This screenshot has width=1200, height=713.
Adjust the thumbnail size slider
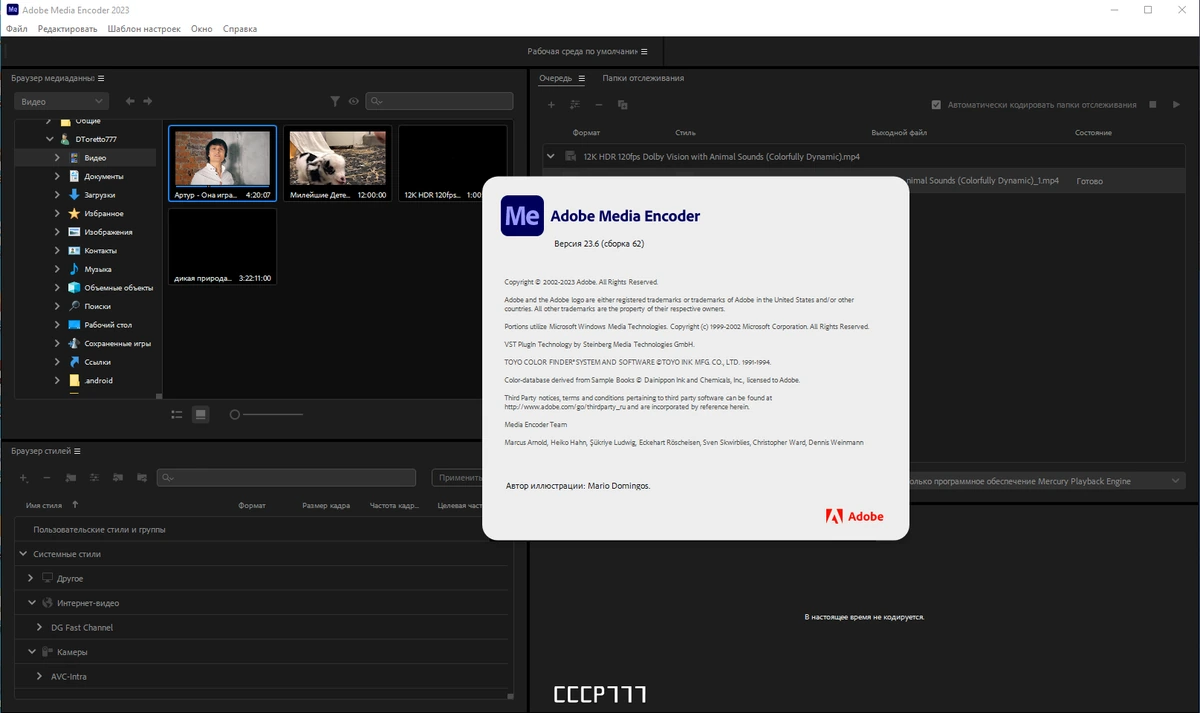(x=266, y=414)
